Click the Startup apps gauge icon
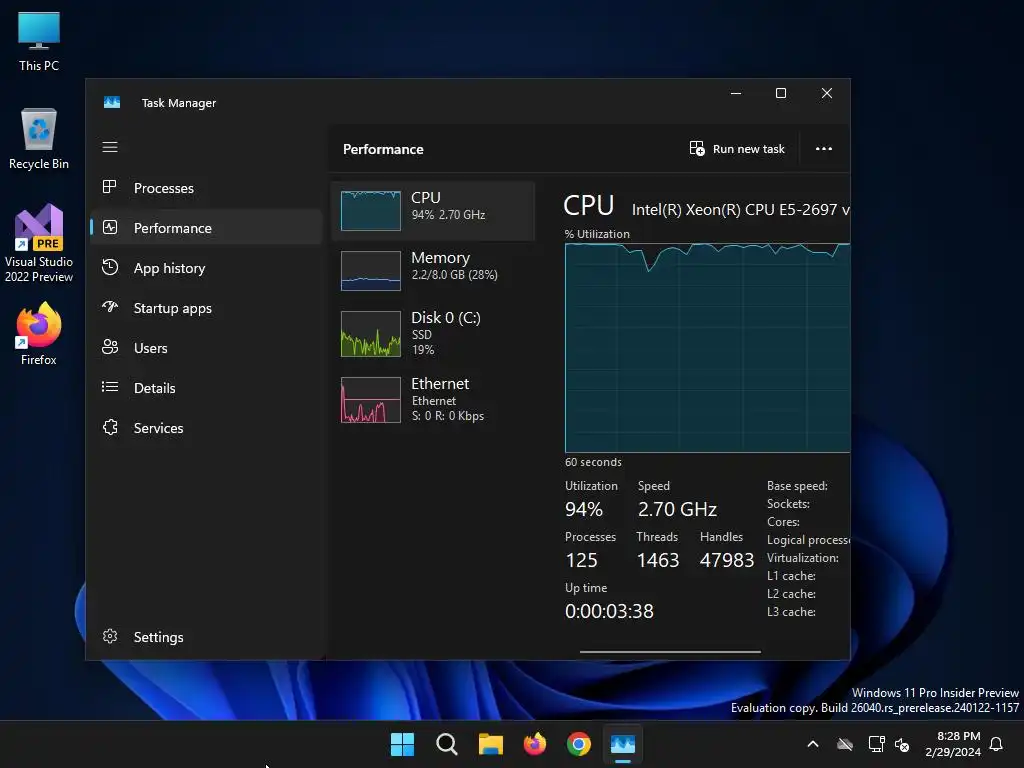The image size is (1024, 768). 110,307
